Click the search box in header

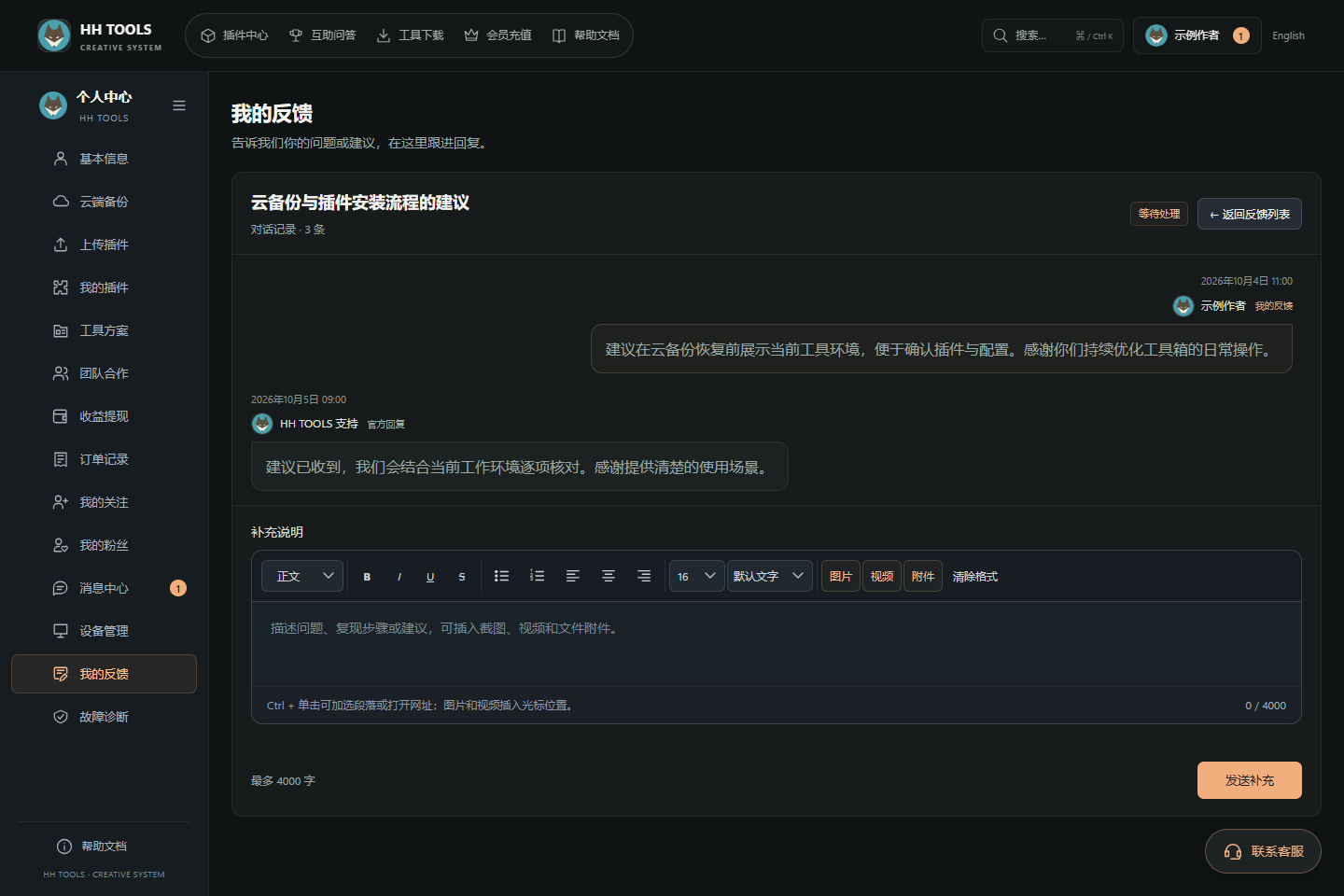[x=1053, y=35]
